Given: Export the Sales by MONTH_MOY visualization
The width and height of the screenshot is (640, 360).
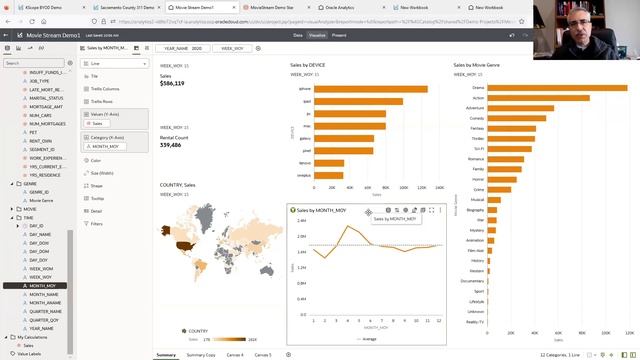Looking at the screenshot, I should [414, 210].
